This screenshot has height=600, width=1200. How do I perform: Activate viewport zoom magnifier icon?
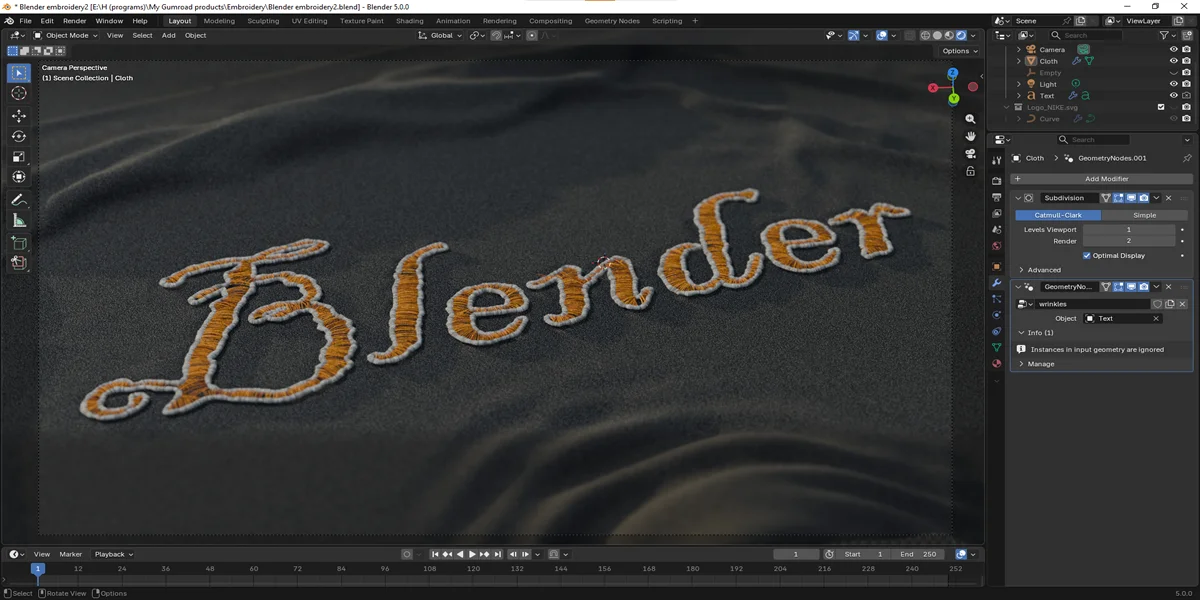[970, 119]
